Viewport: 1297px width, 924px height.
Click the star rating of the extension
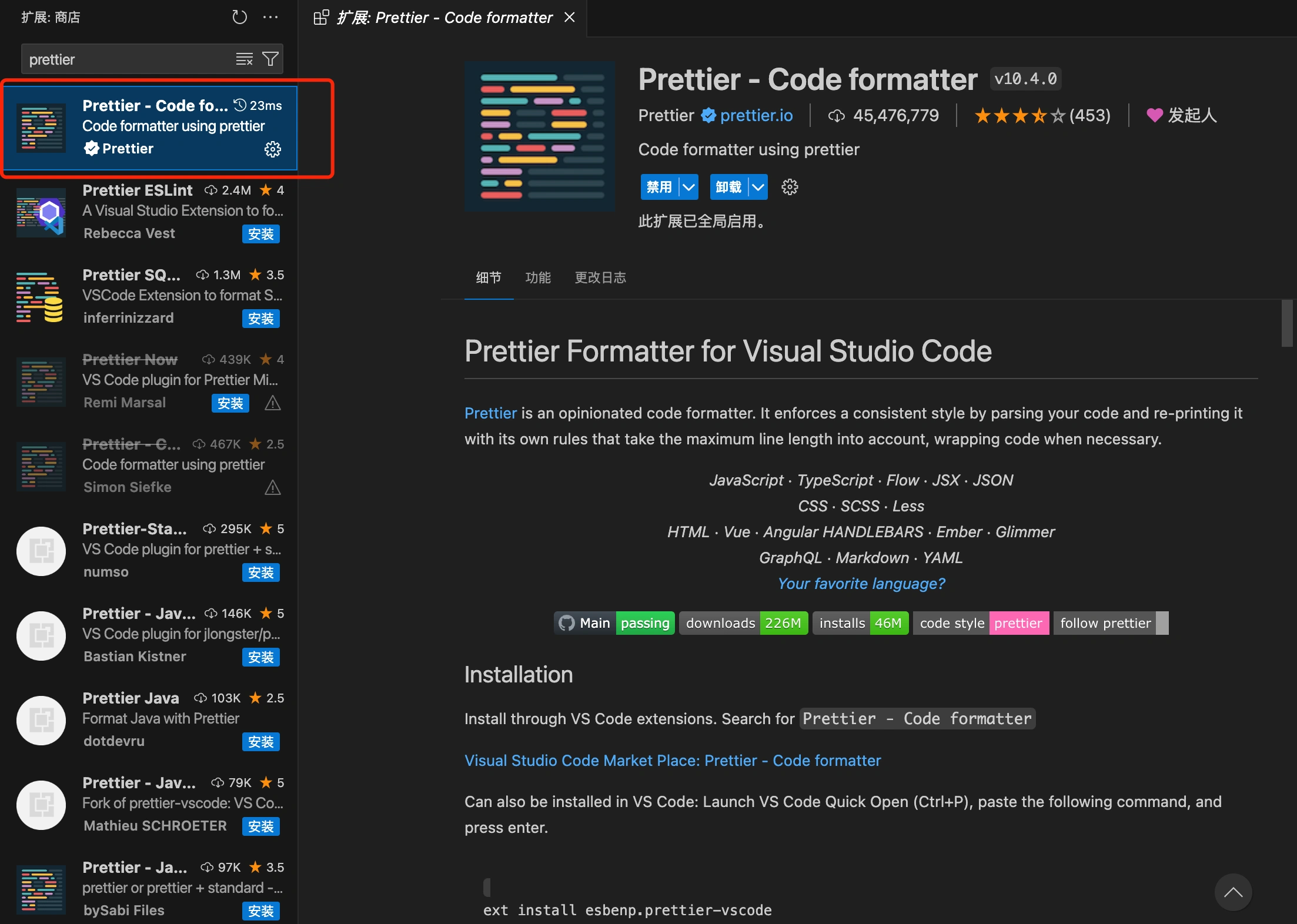pyautogui.click(x=1019, y=115)
